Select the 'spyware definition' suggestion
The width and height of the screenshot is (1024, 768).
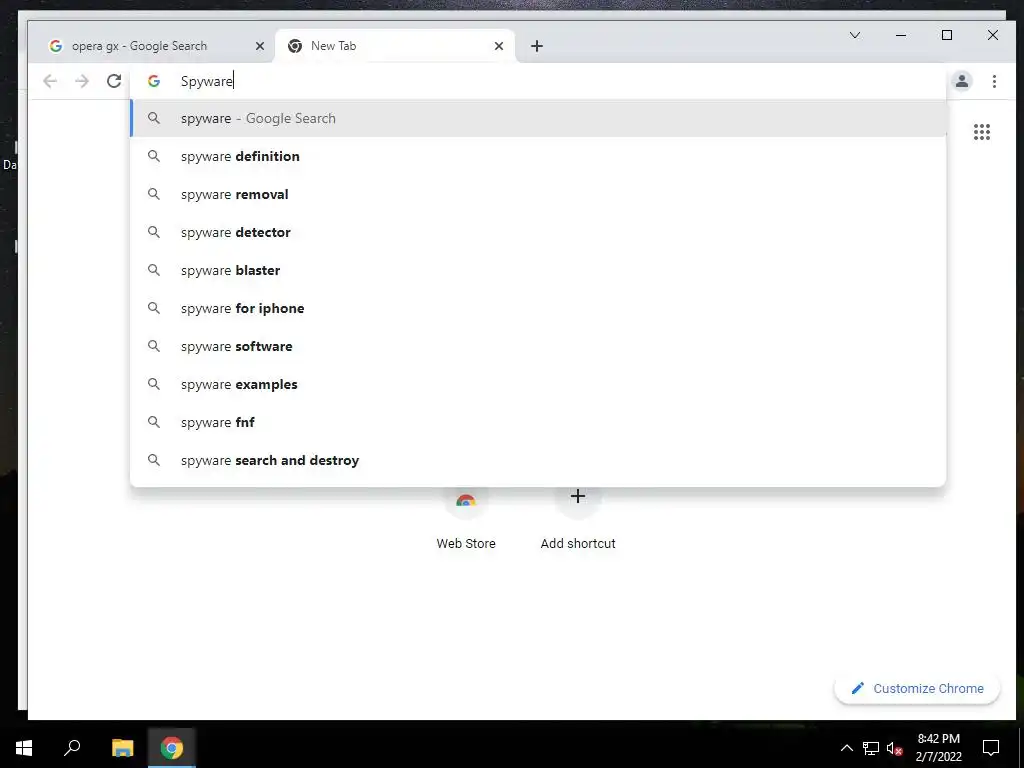coord(538,156)
